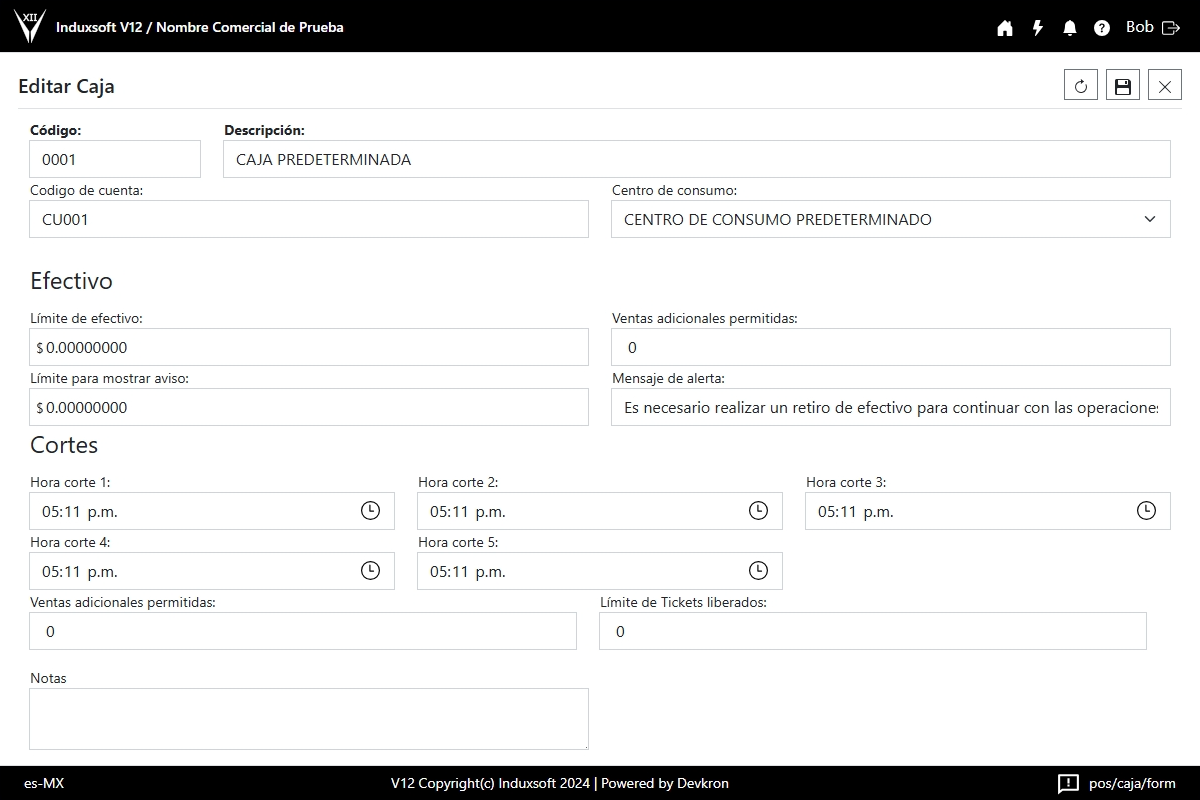Save the caja with the floppy disk icon
Screen dimensions: 1200x800
tap(1123, 86)
